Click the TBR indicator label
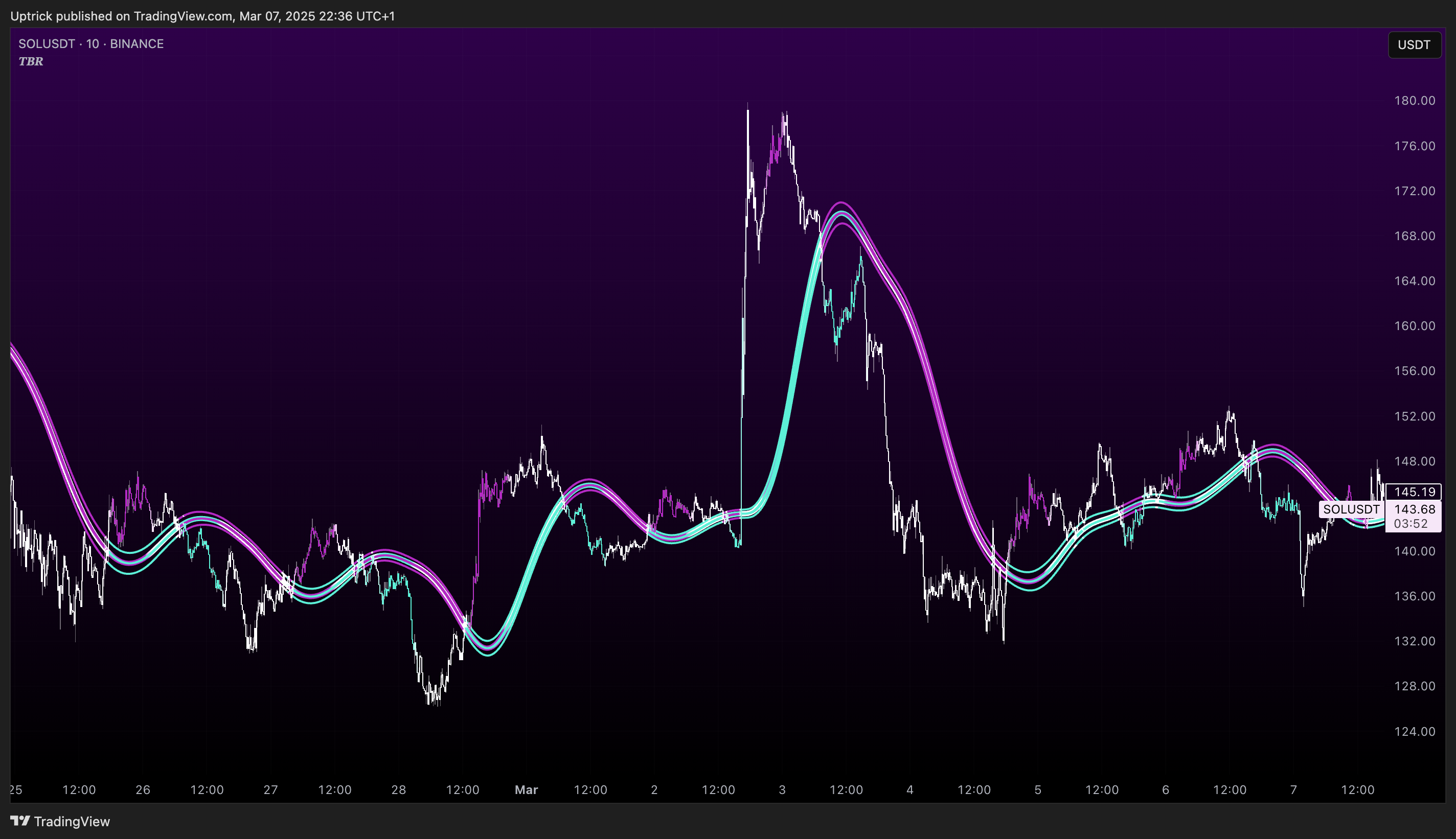The height and width of the screenshot is (839, 1456). point(31,61)
